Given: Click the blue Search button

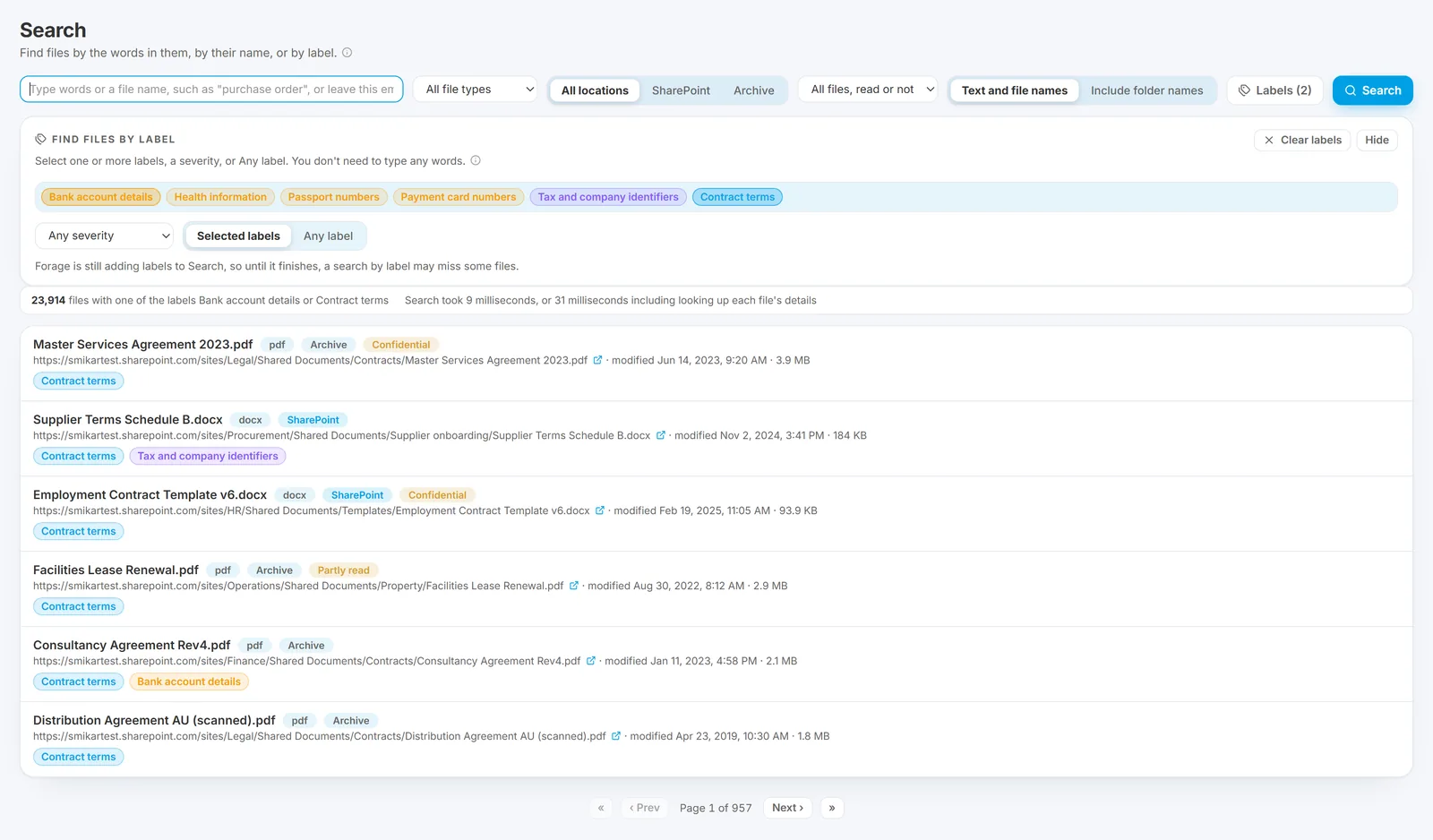Looking at the screenshot, I should pos(1373,90).
